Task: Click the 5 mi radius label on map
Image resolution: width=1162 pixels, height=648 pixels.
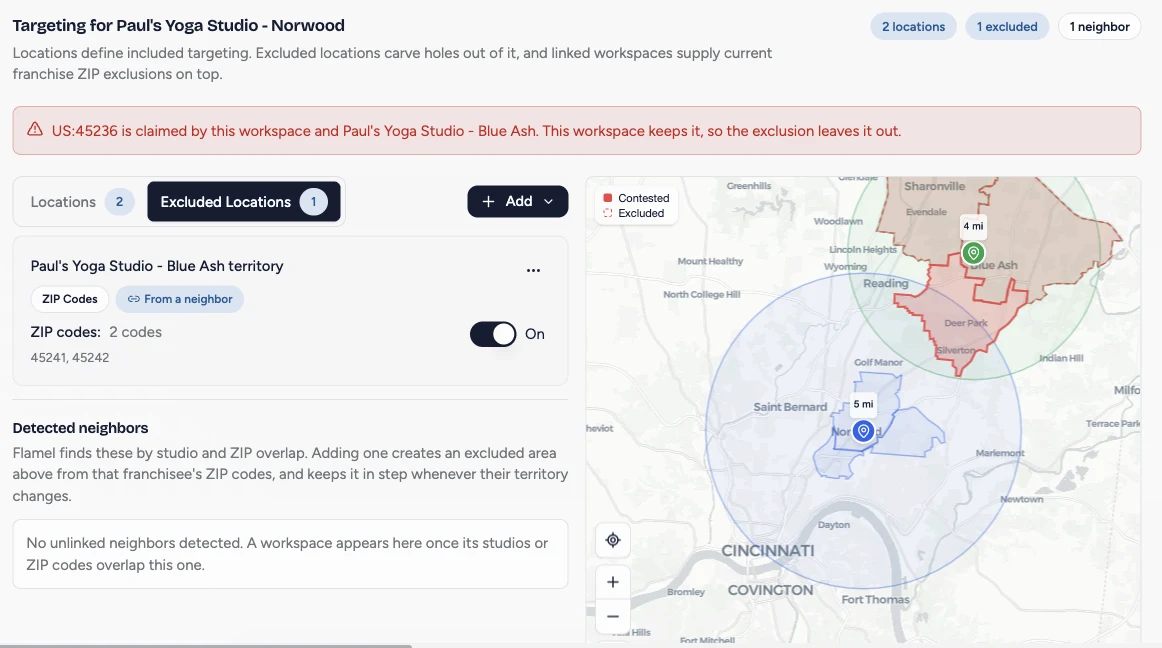Action: (x=863, y=404)
